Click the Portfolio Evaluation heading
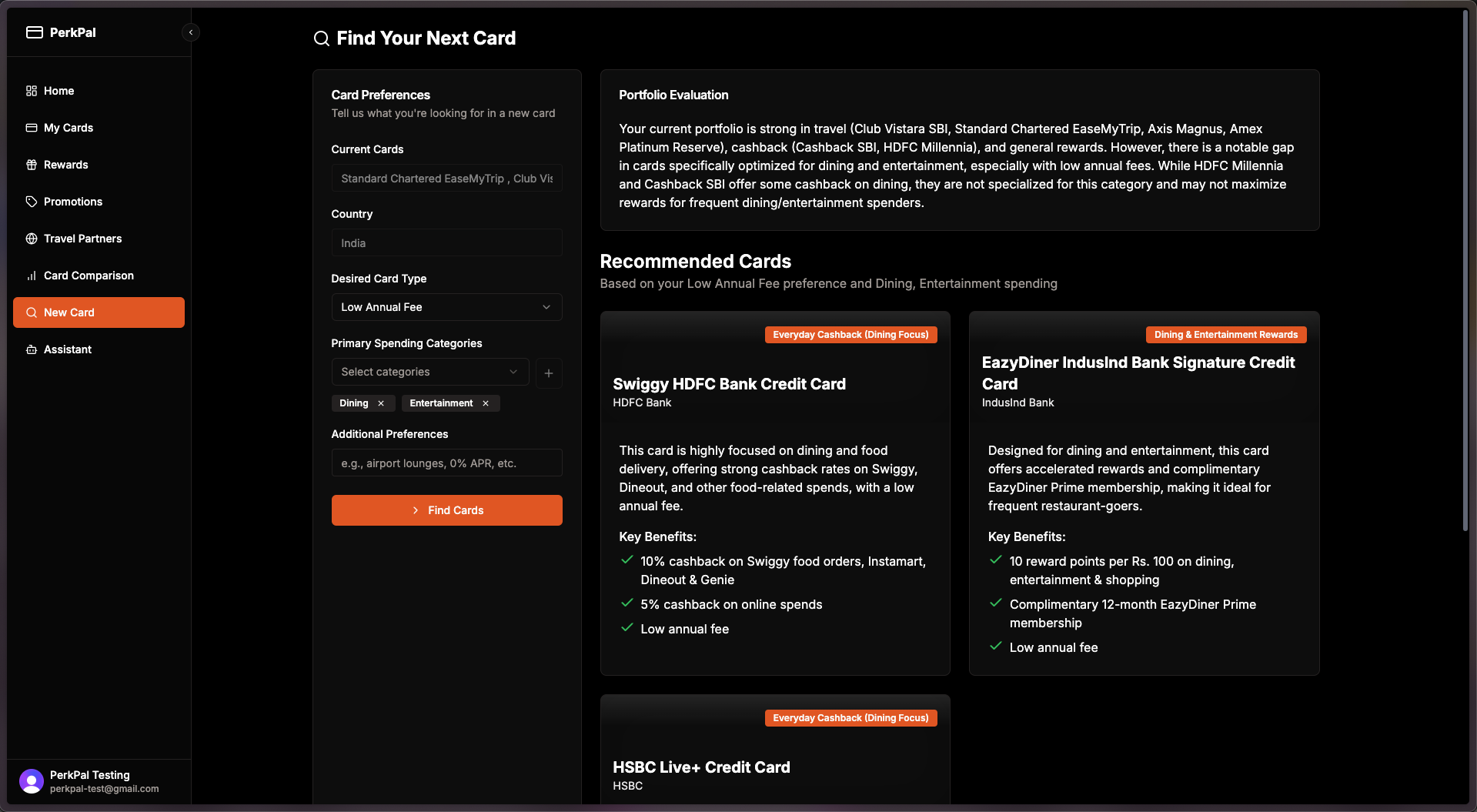Screen dimensions: 1477x812 tap(673, 95)
